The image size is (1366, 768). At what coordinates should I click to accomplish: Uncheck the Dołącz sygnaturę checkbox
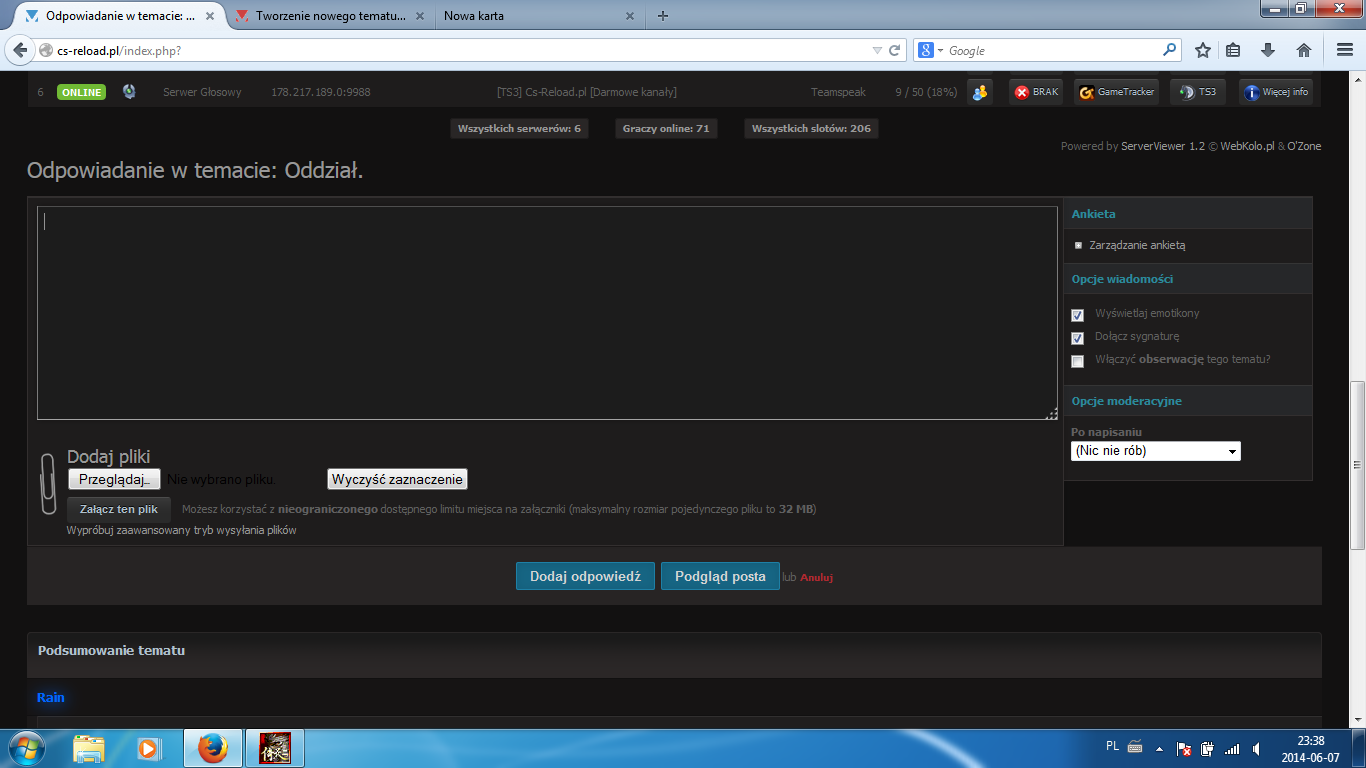point(1077,338)
